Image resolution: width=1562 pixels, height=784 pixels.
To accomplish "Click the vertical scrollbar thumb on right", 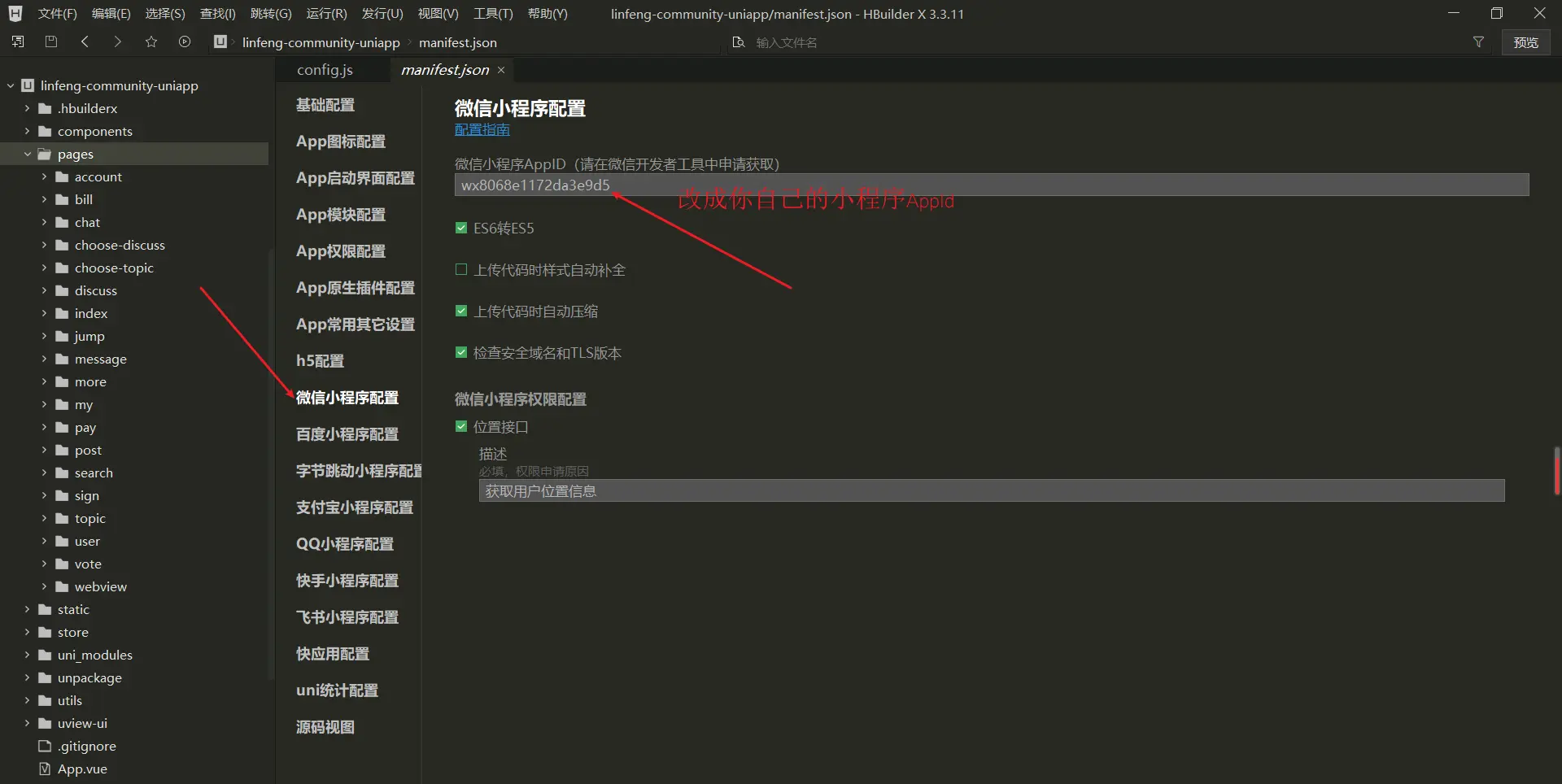I will (x=1557, y=471).
